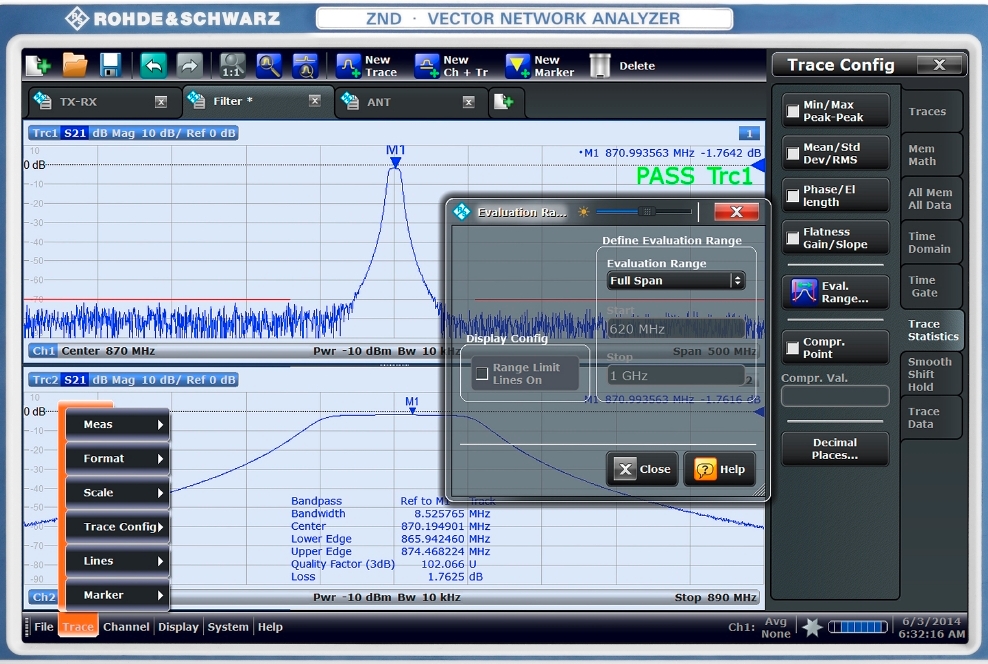Click the Close button in dialog
The image size is (988, 664).
(x=643, y=469)
